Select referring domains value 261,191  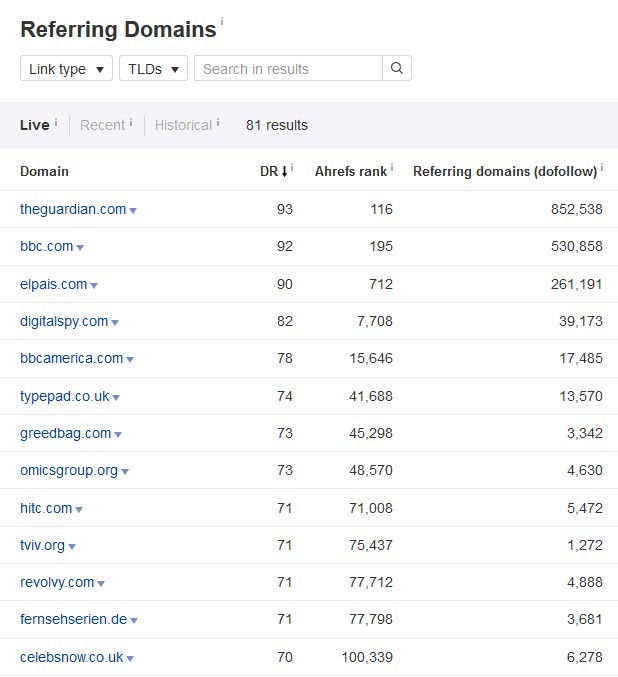pyautogui.click(x=577, y=285)
